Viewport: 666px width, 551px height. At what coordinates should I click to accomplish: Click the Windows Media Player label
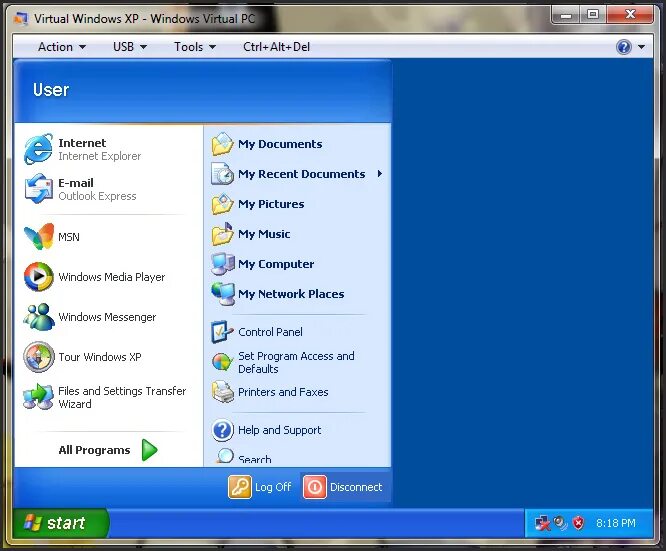tap(112, 277)
